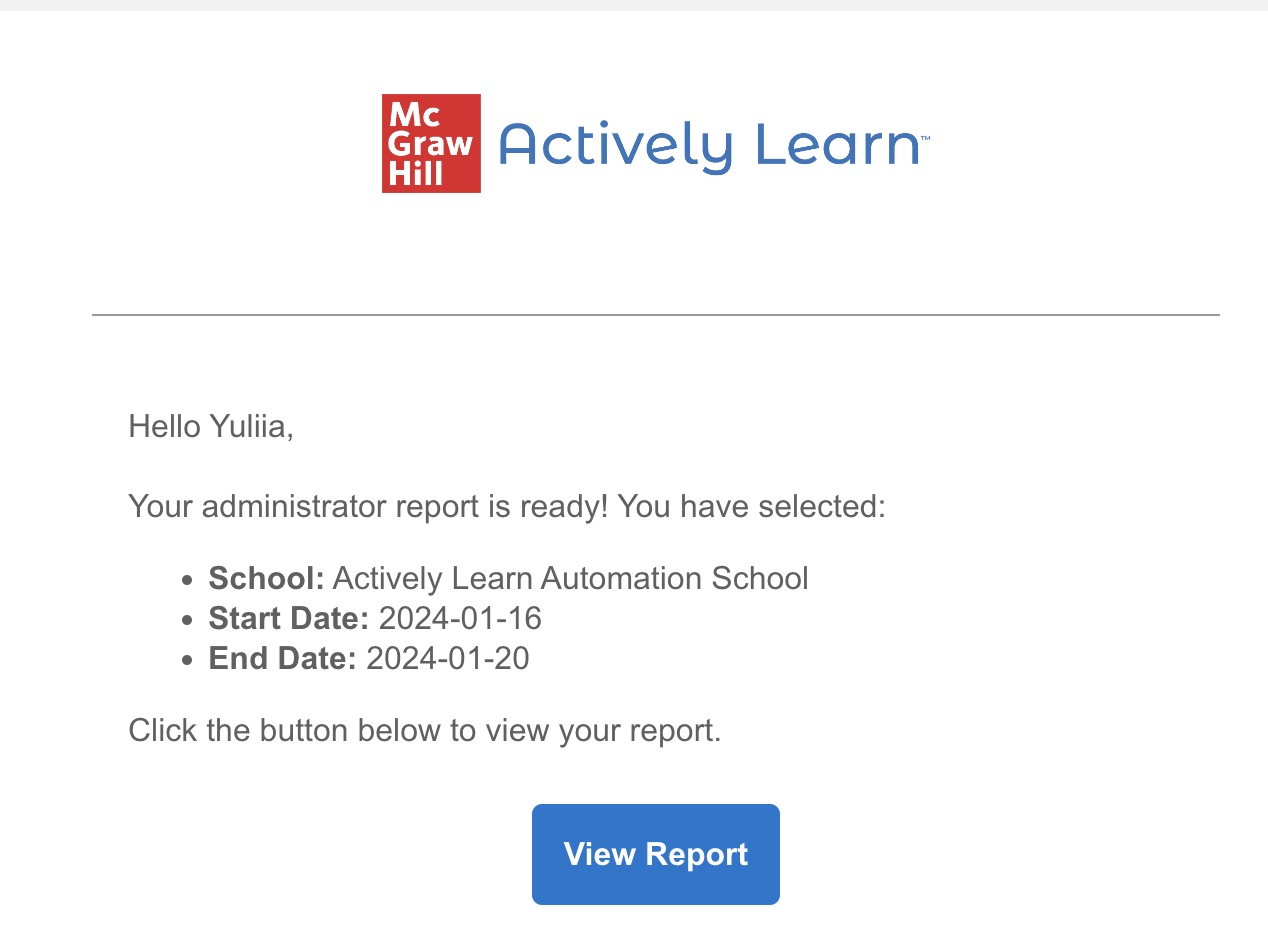Select the 2024-01-16 start date value
Screen dimensions: 1268x942
pyautogui.click(x=460, y=618)
